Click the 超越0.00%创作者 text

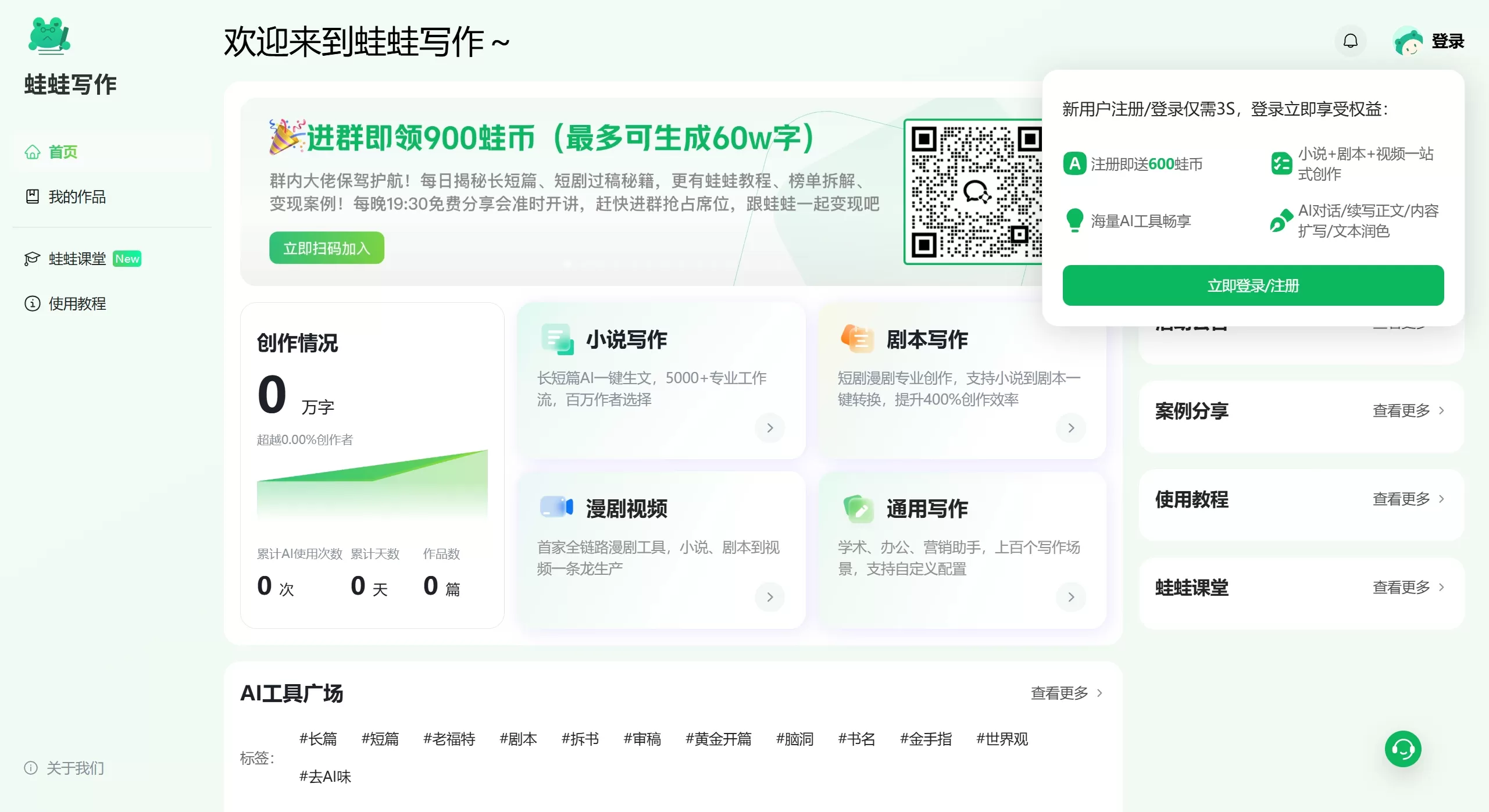(305, 439)
